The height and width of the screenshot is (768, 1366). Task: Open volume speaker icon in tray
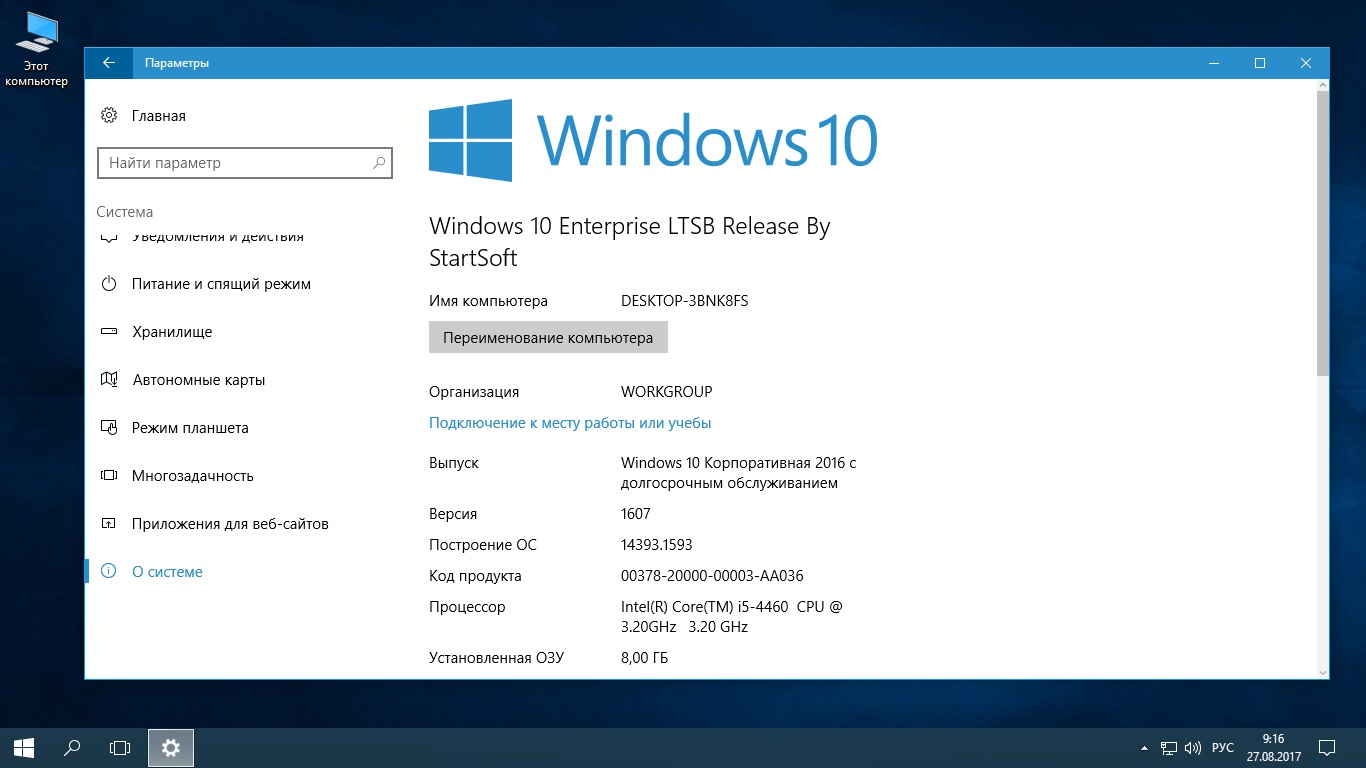click(x=1193, y=748)
